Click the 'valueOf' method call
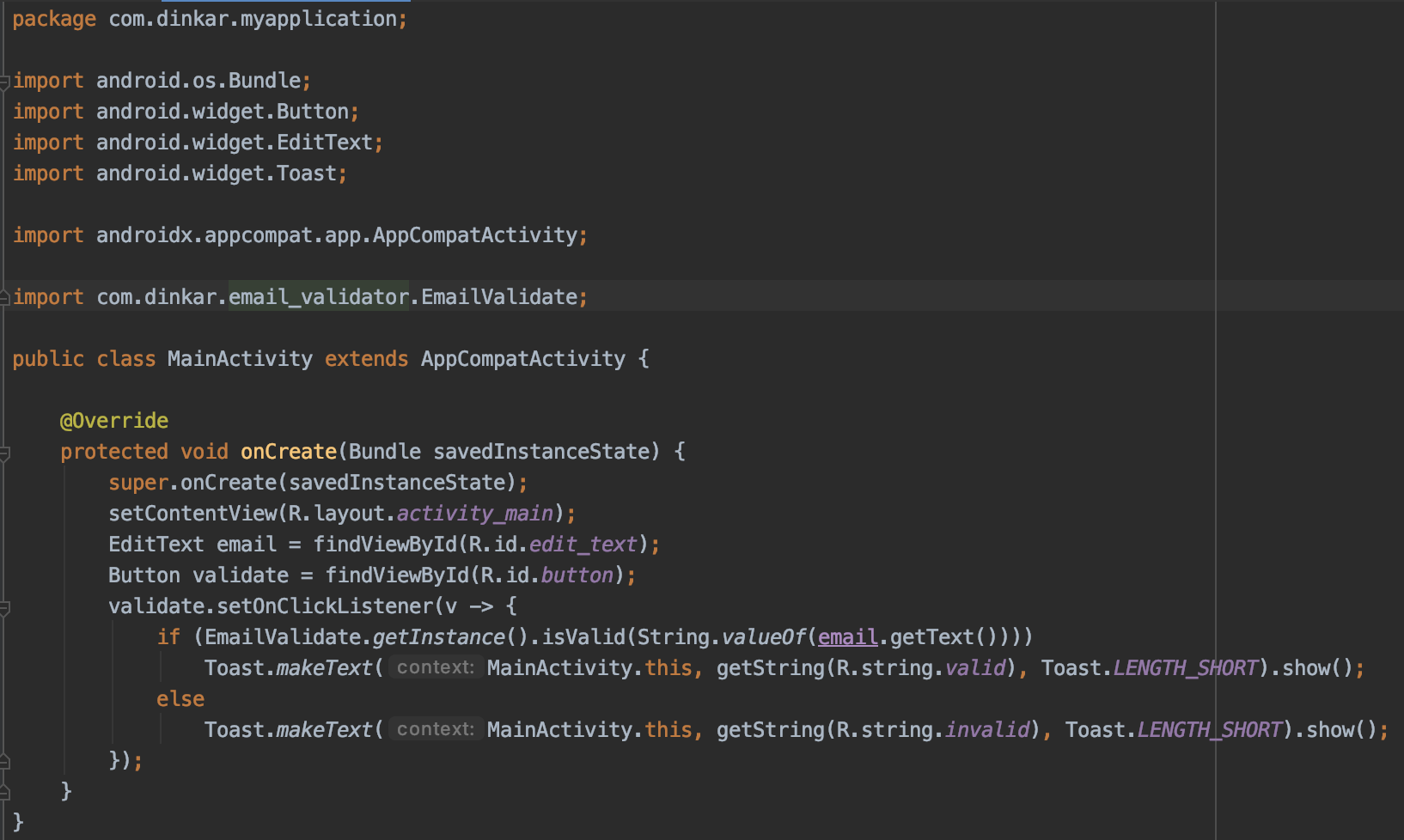This screenshot has width=1404, height=840. 764,637
